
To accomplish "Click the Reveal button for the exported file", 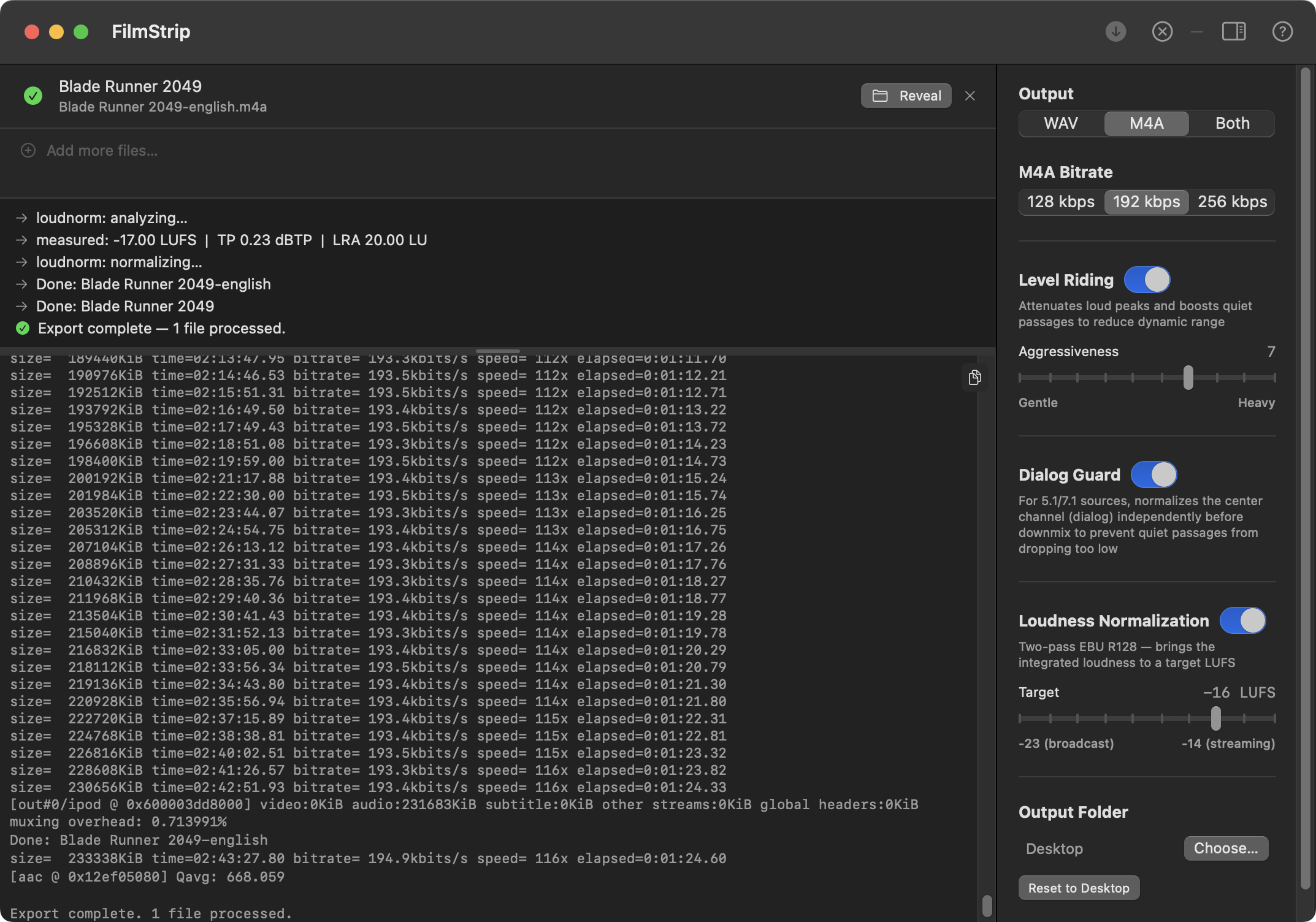I will tap(906, 96).
